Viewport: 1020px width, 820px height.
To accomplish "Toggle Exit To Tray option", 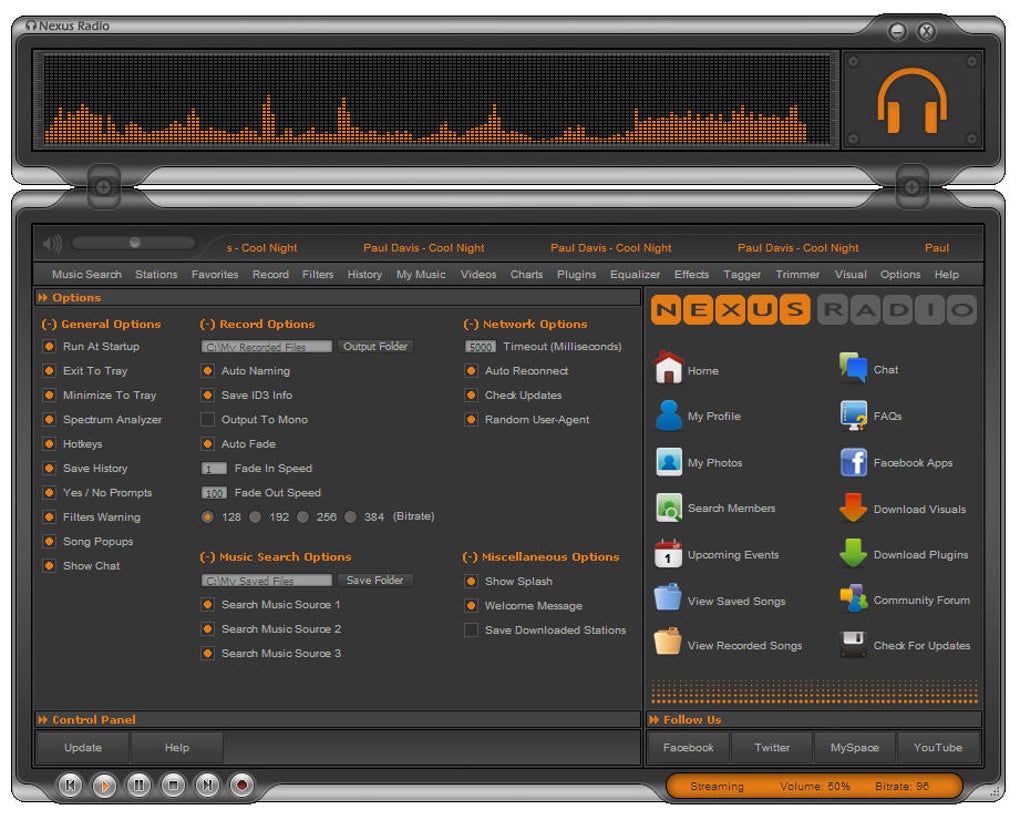I will pos(49,371).
